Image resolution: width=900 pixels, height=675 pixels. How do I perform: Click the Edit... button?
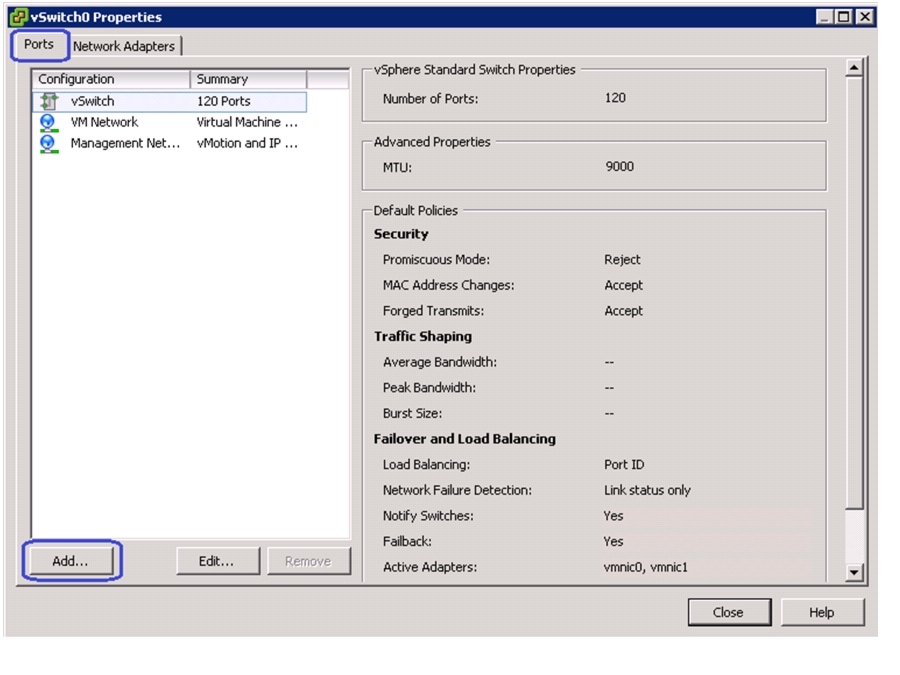[x=217, y=561]
